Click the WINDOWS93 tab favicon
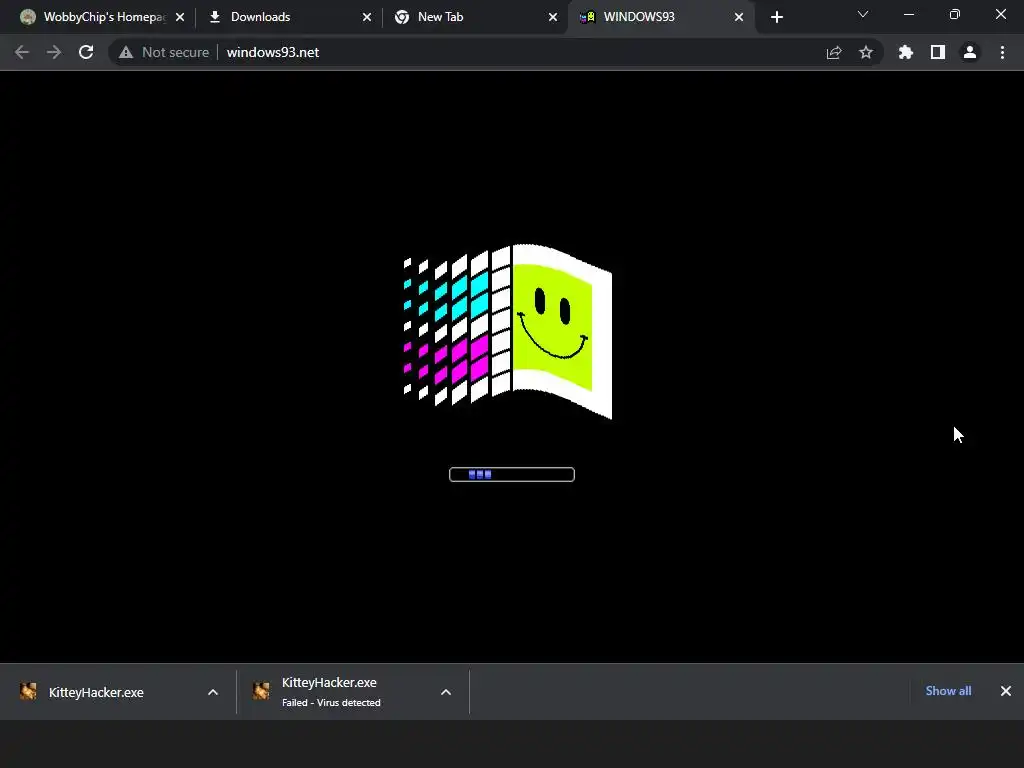This screenshot has height=768, width=1024. click(587, 17)
